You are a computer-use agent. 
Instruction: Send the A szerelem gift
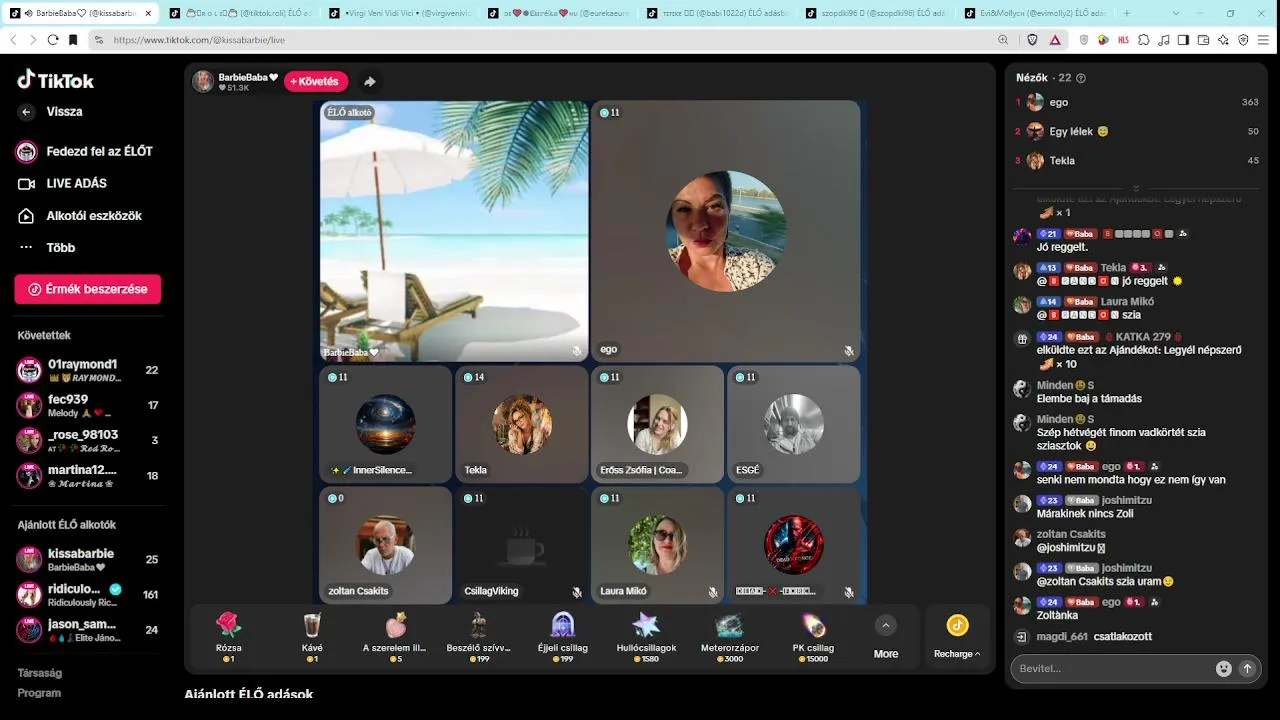coord(395,636)
